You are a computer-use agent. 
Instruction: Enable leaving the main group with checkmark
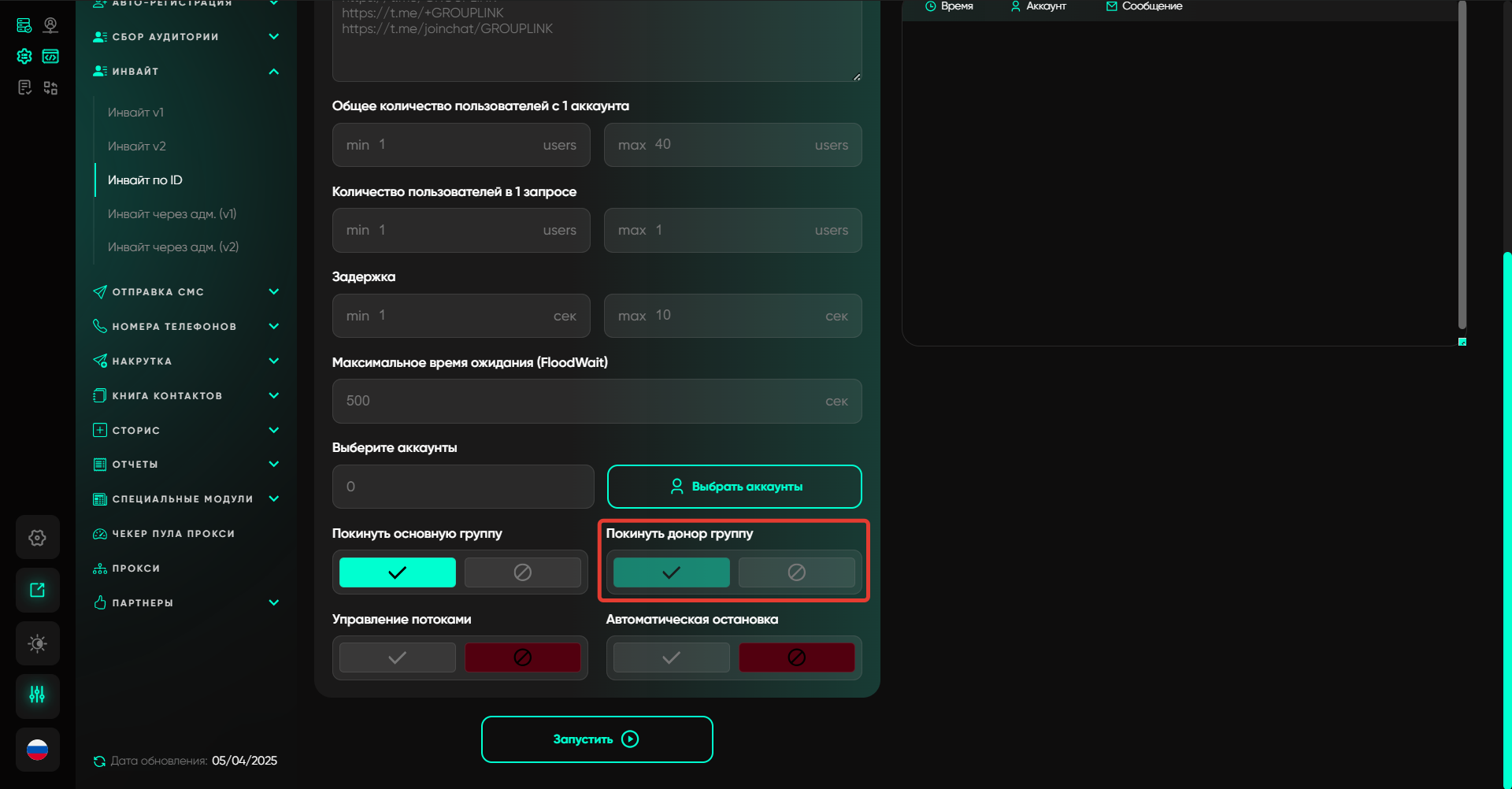[397, 572]
